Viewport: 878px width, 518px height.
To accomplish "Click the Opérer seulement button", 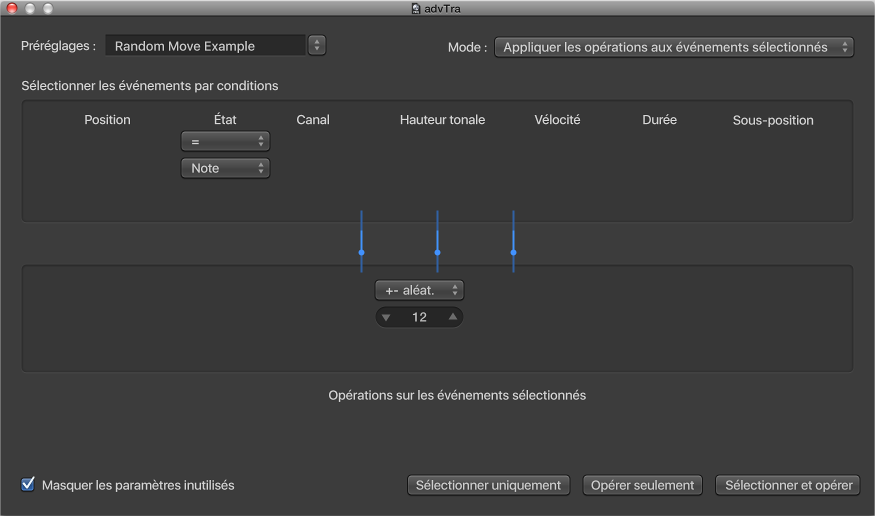I will pyautogui.click(x=643, y=486).
